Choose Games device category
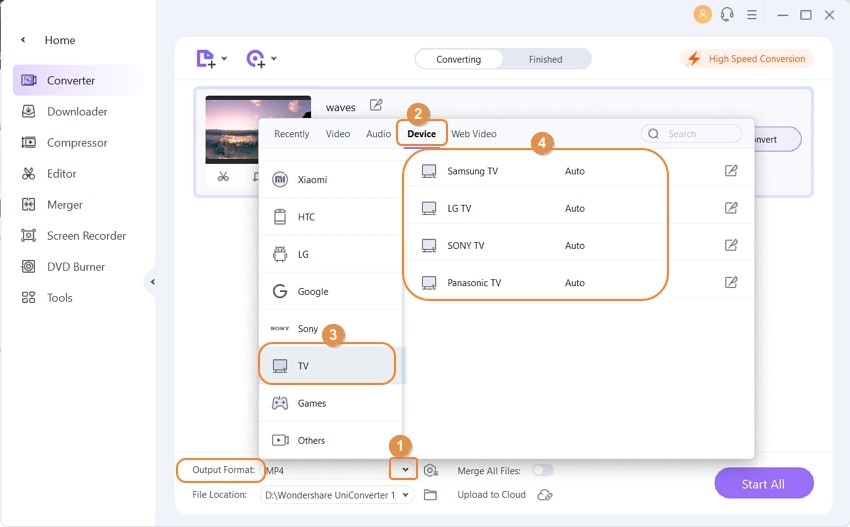This screenshot has width=850, height=527. 331,403
